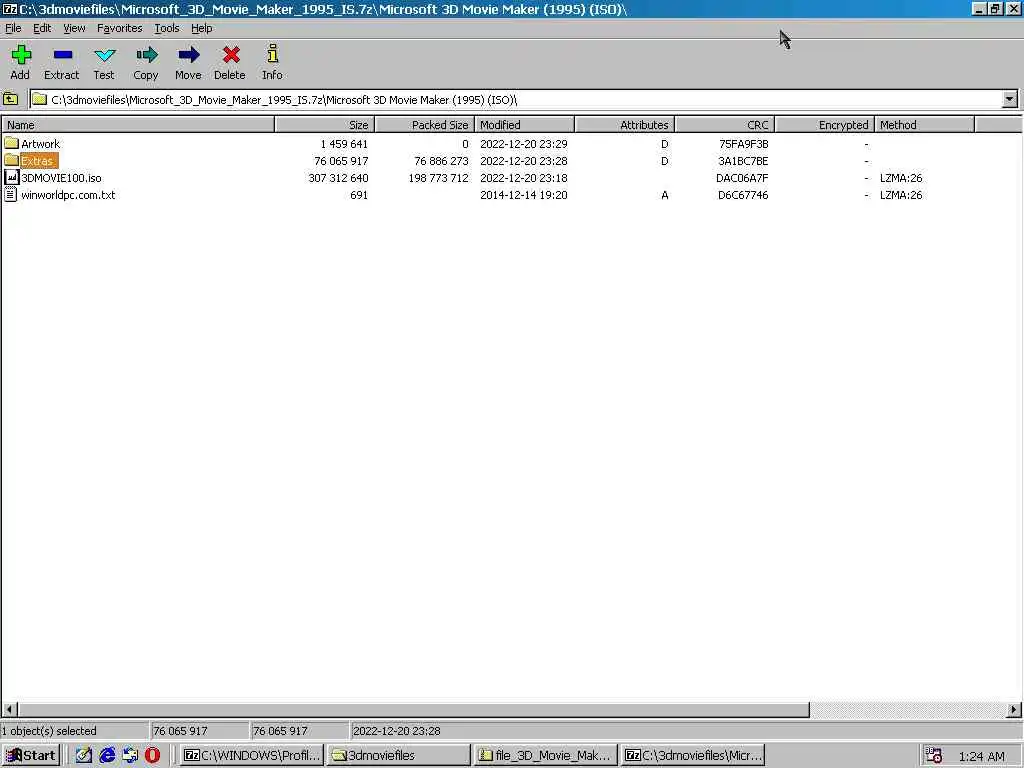Click CRC value DAC06A7F
The height and width of the screenshot is (768, 1024).
[x=742, y=178]
